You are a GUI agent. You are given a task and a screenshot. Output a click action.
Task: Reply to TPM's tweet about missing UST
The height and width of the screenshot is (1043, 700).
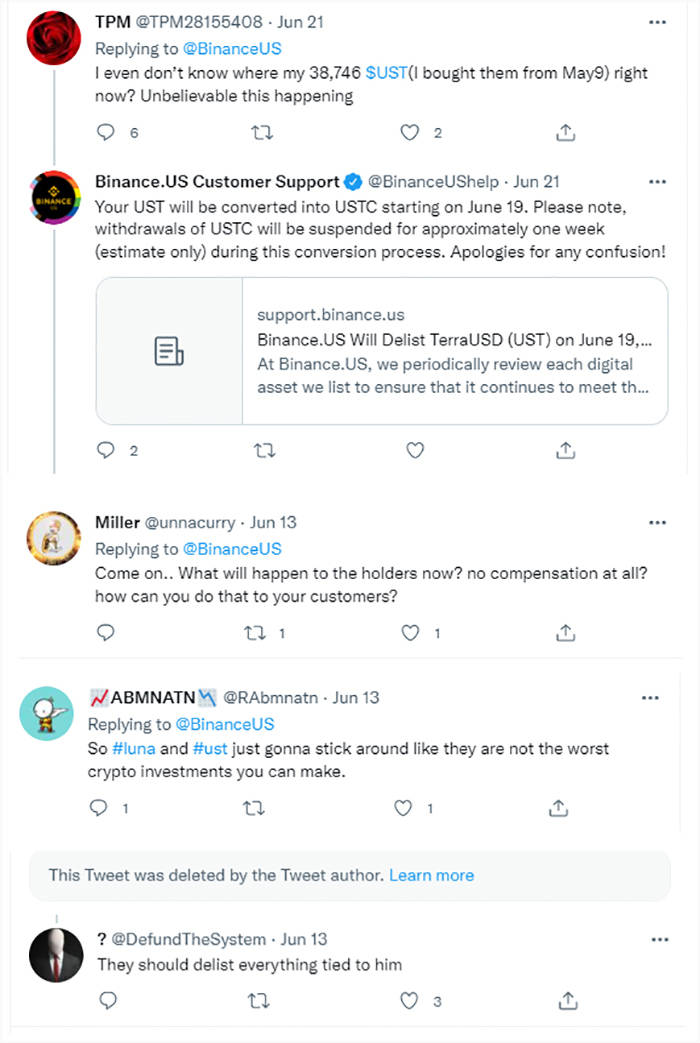pyautogui.click(x=105, y=131)
